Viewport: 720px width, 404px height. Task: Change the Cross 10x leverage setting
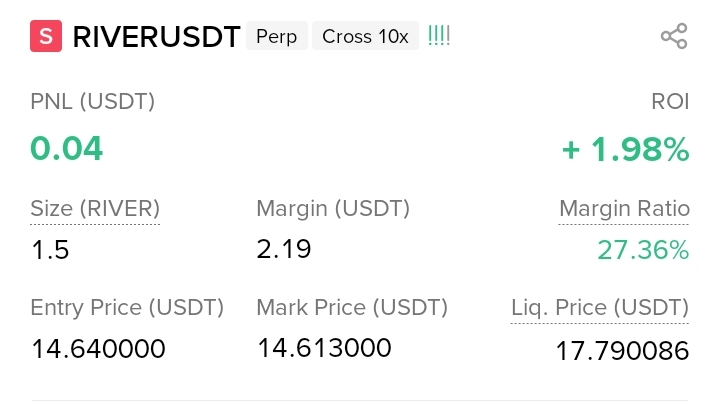pyautogui.click(x=366, y=36)
